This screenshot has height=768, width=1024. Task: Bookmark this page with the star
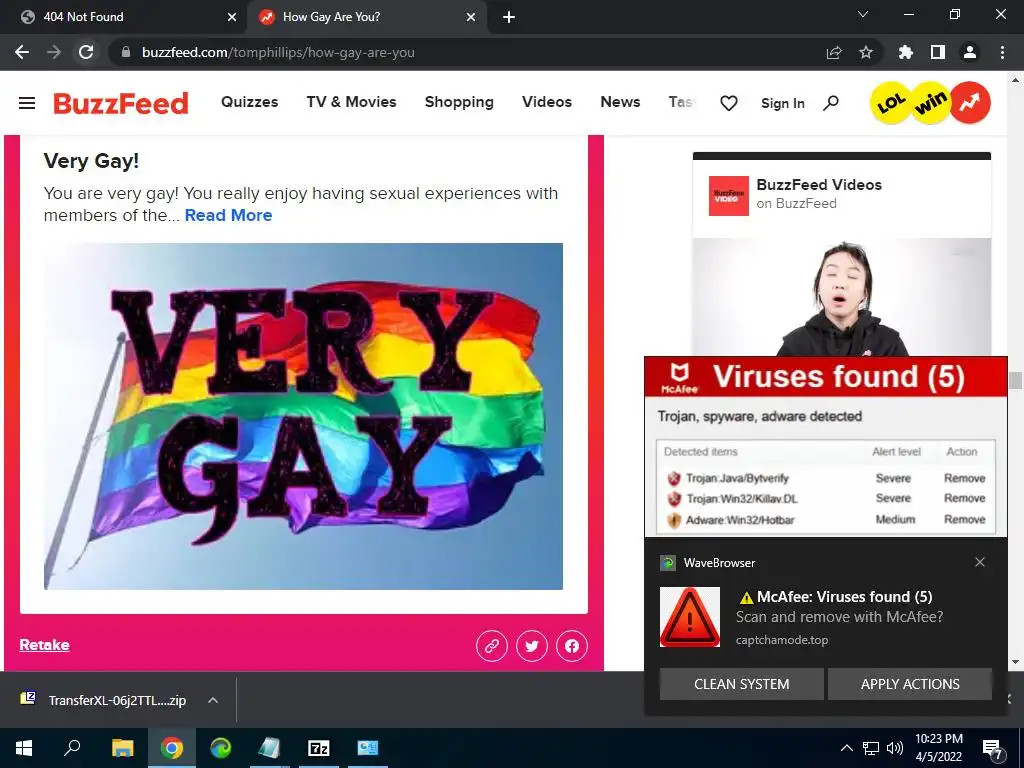(x=866, y=52)
